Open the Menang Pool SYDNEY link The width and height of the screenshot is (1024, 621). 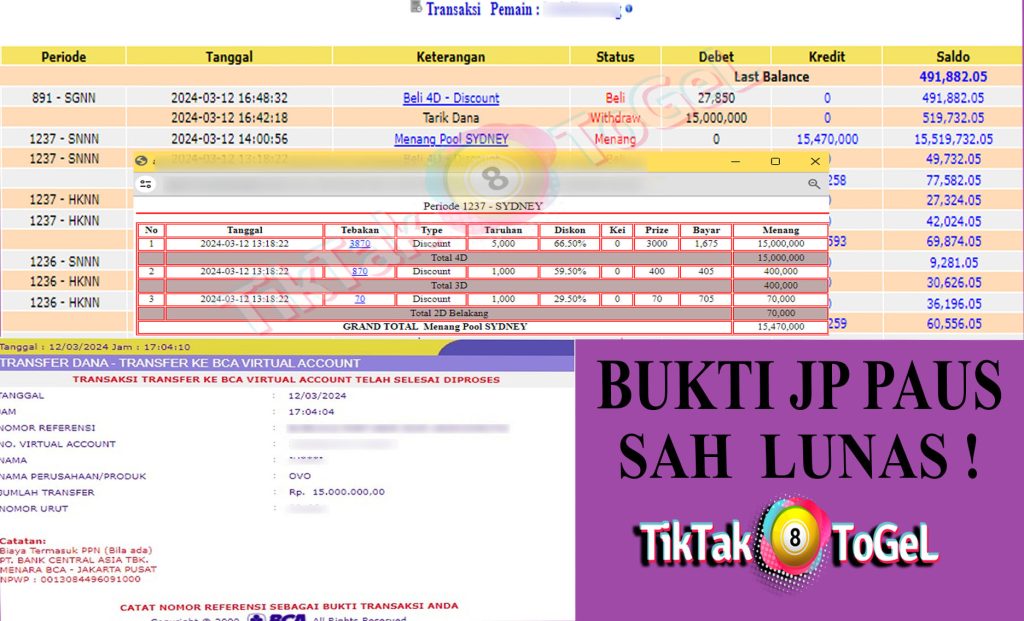(450, 139)
